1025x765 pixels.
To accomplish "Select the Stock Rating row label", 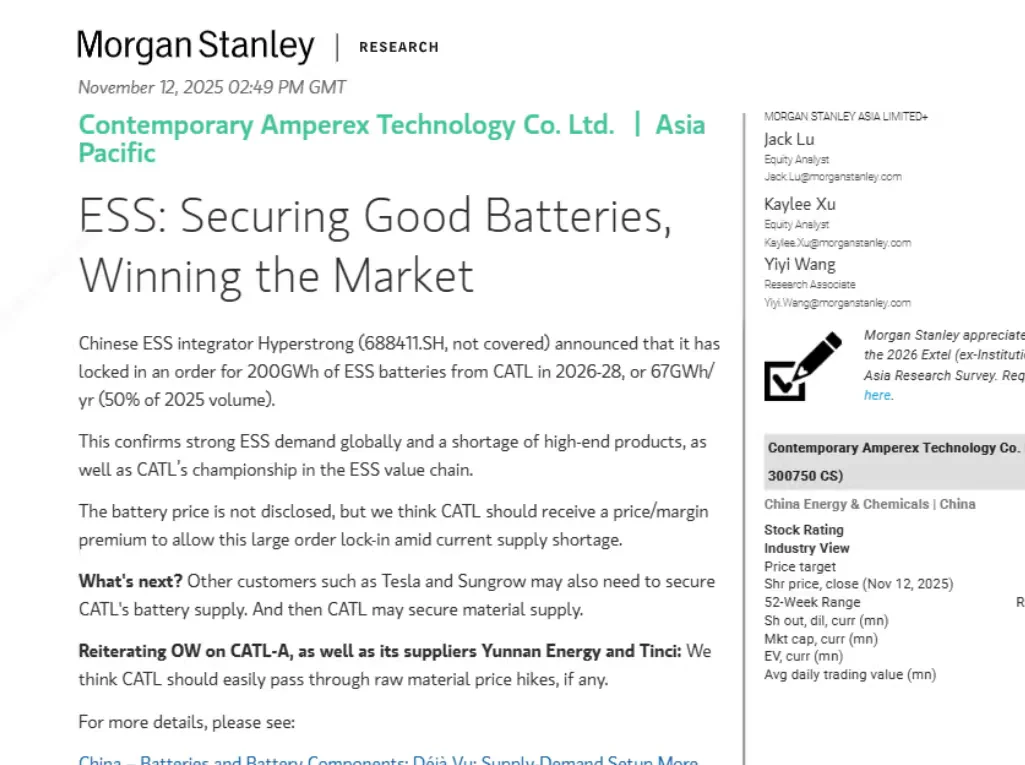I will (803, 530).
